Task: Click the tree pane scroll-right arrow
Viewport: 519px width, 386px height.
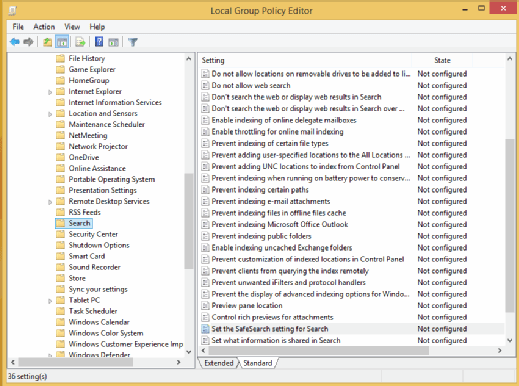Action: pos(179,362)
